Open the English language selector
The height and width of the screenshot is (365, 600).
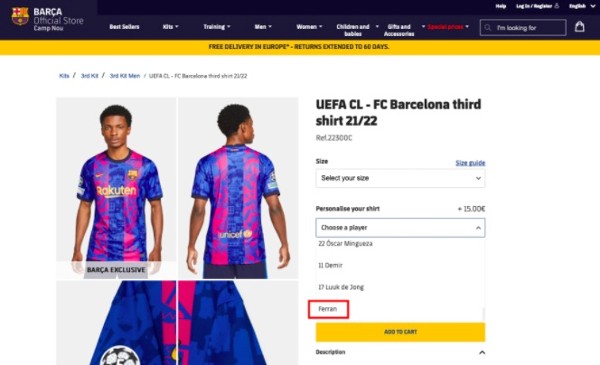pyautogui.click(x=582, y=6)
